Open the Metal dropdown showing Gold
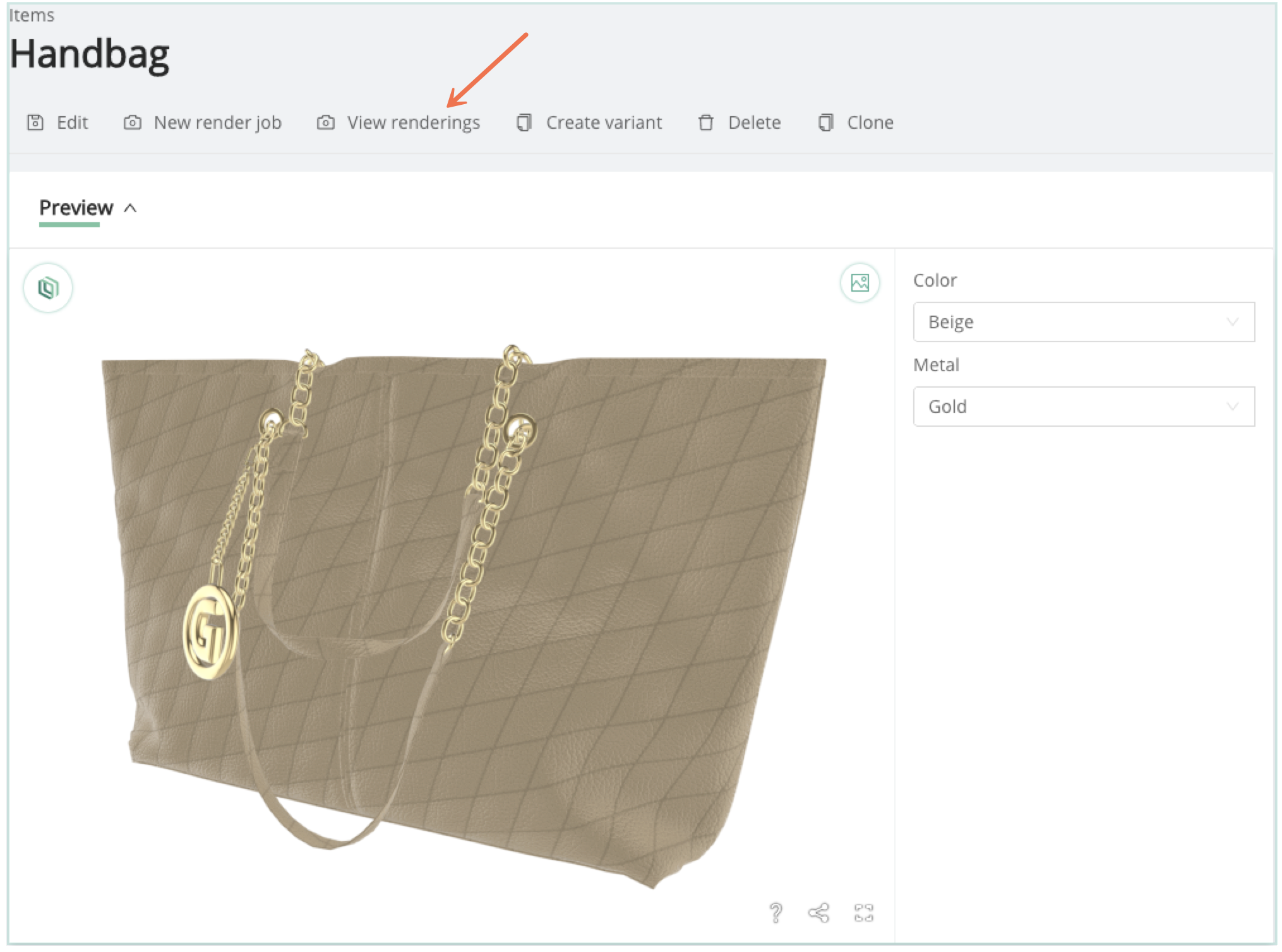Image resolution: width=1282 pixels, height=952 pixels. click(1083, 407)
